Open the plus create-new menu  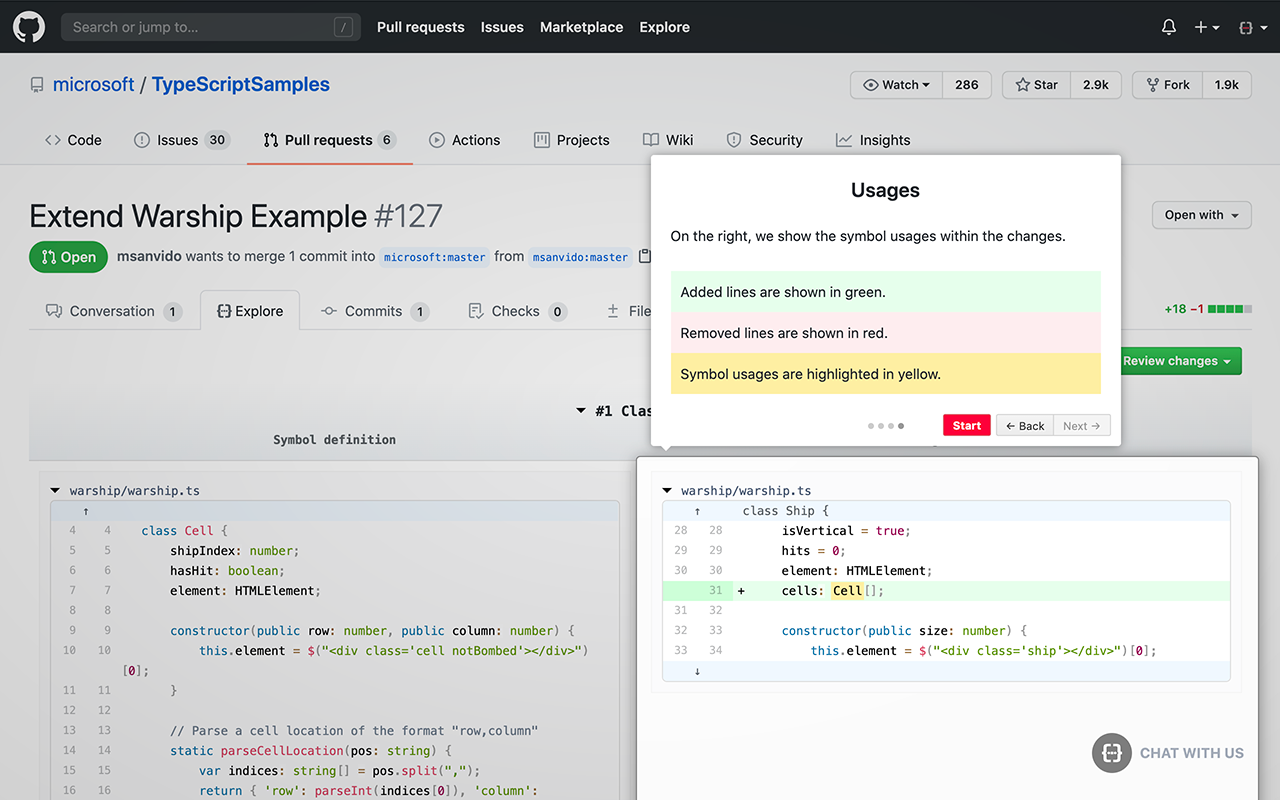(x=1207, y=27)
